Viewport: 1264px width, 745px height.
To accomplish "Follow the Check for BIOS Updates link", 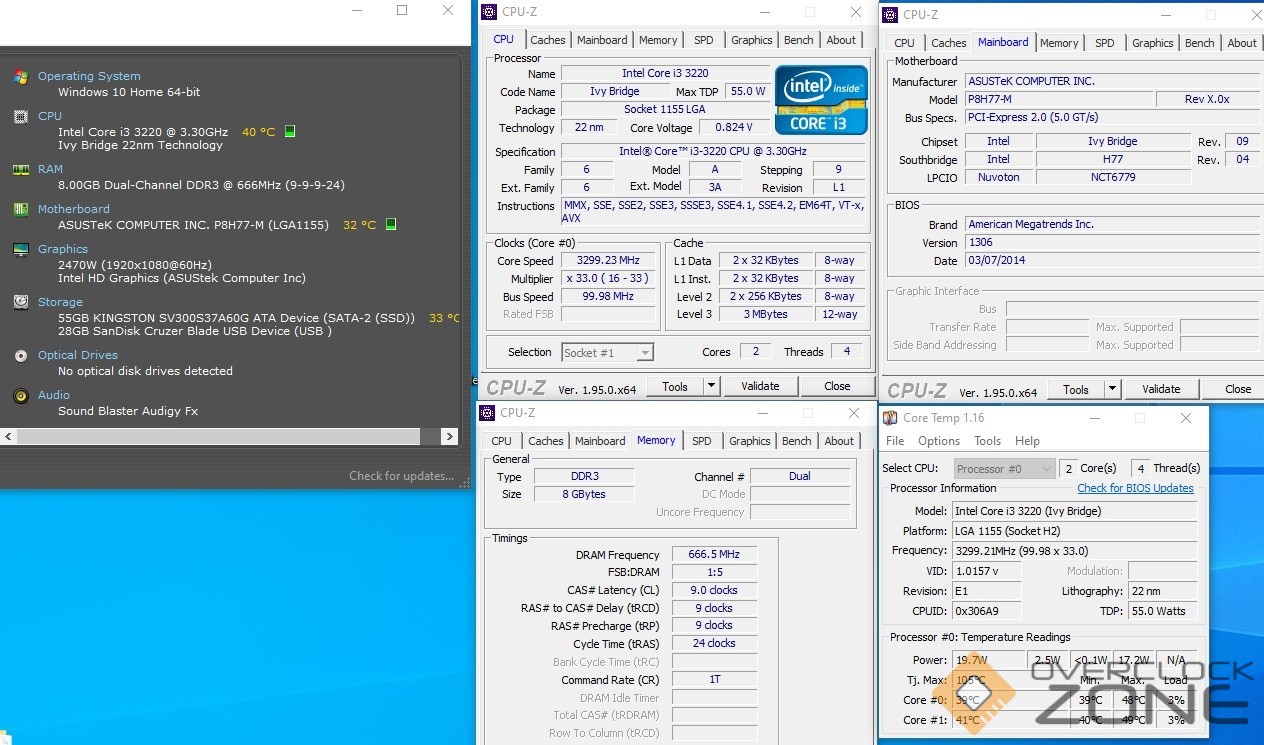I will click(x=1135, y=488).
